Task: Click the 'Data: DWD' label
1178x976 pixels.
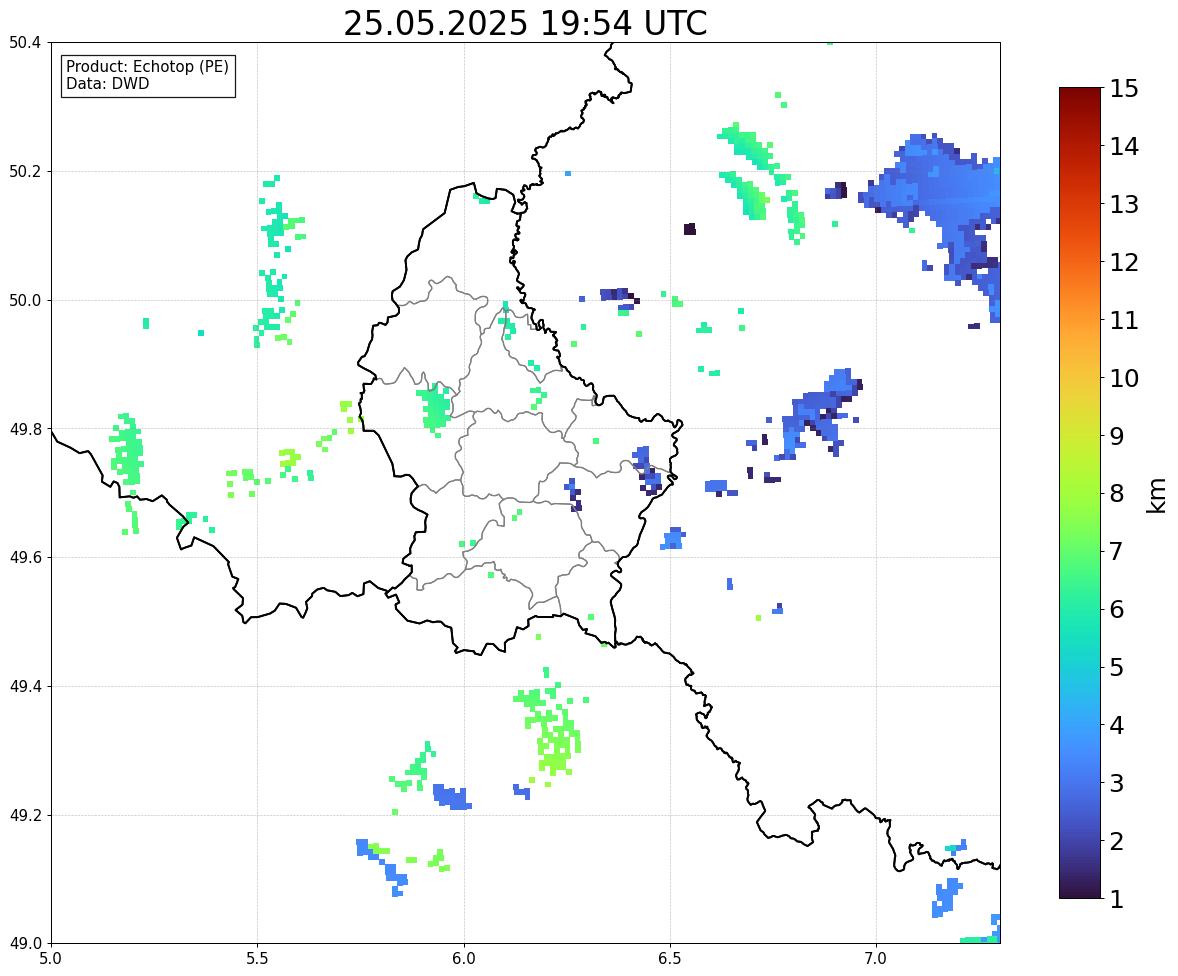Action: 107,83
